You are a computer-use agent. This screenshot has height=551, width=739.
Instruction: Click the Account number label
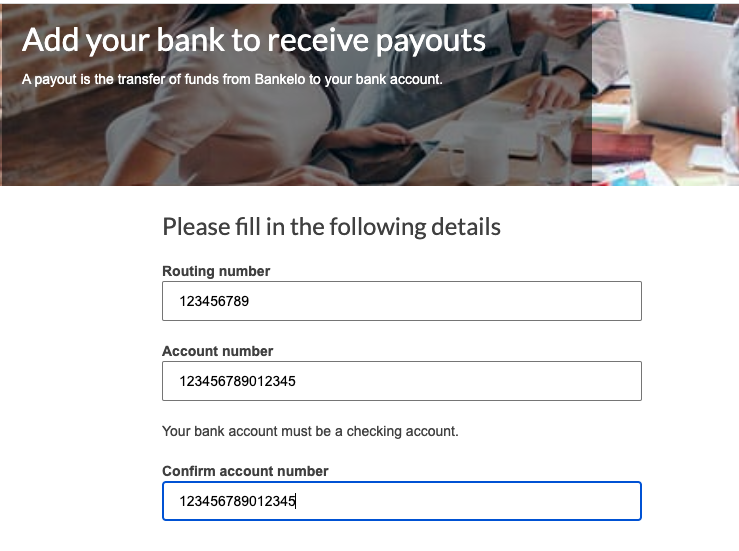coord(217,351)
